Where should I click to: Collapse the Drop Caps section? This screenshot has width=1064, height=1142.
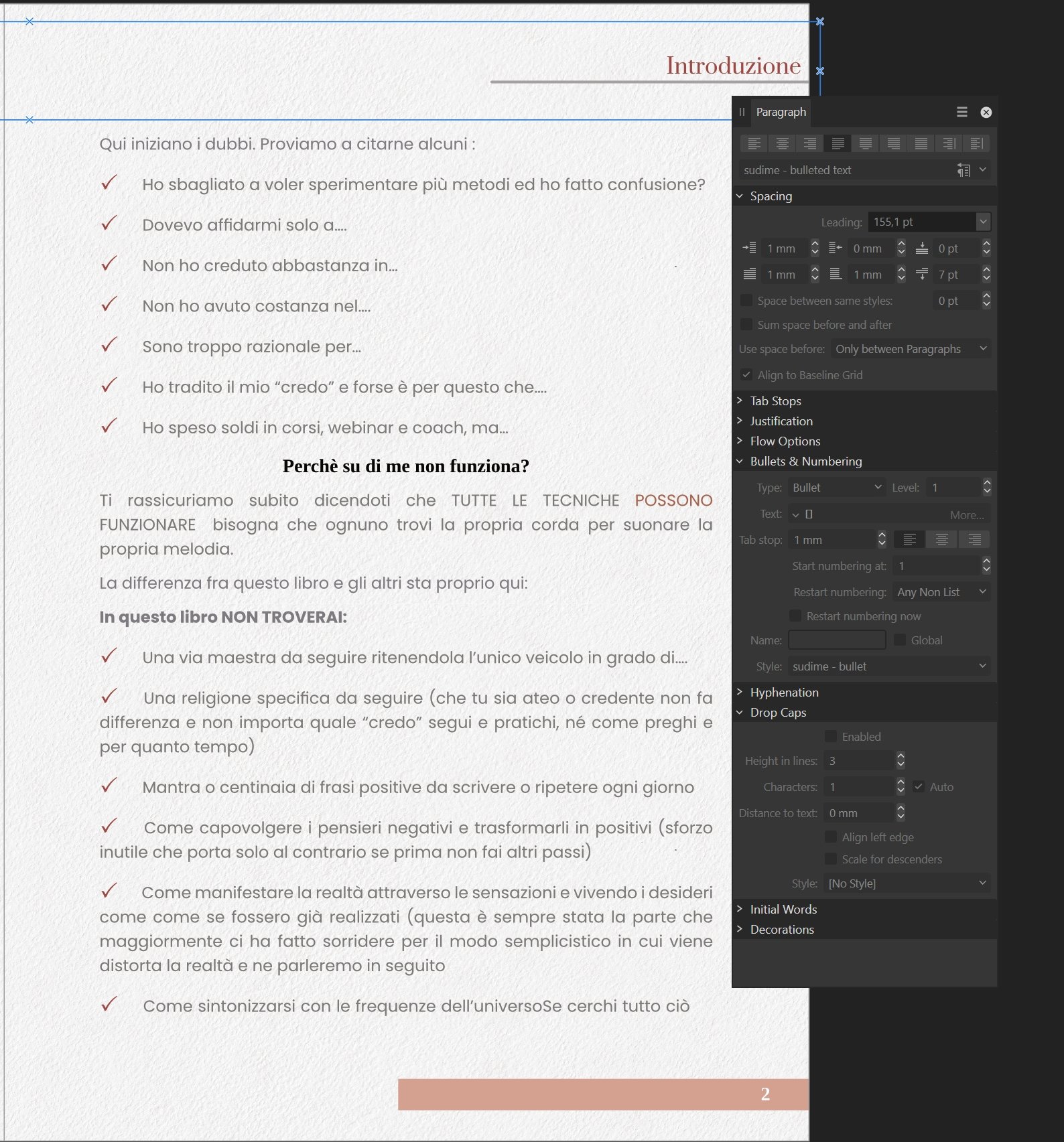coord(740,712)
